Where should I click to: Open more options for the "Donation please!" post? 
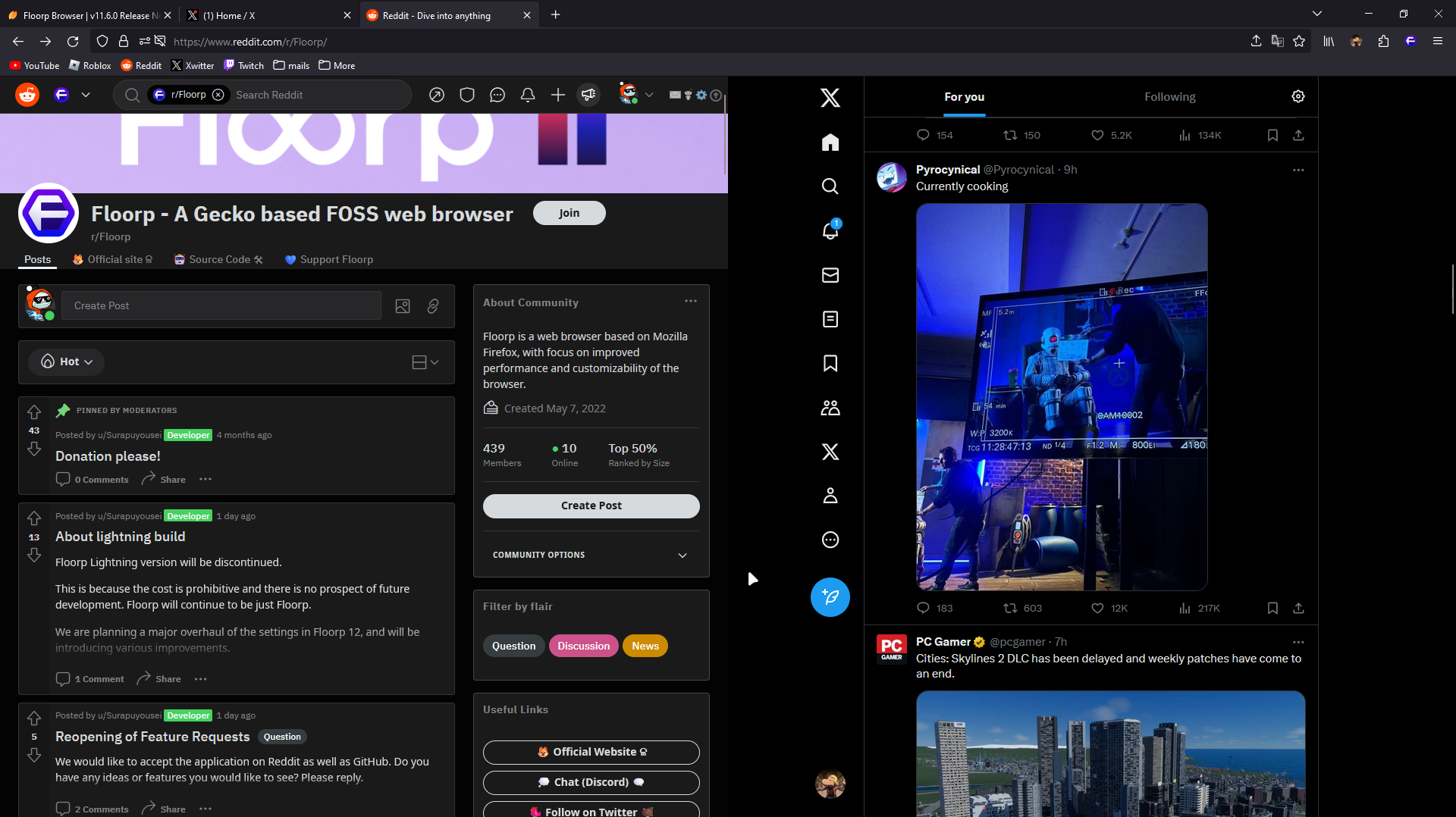tap(206, 479)
